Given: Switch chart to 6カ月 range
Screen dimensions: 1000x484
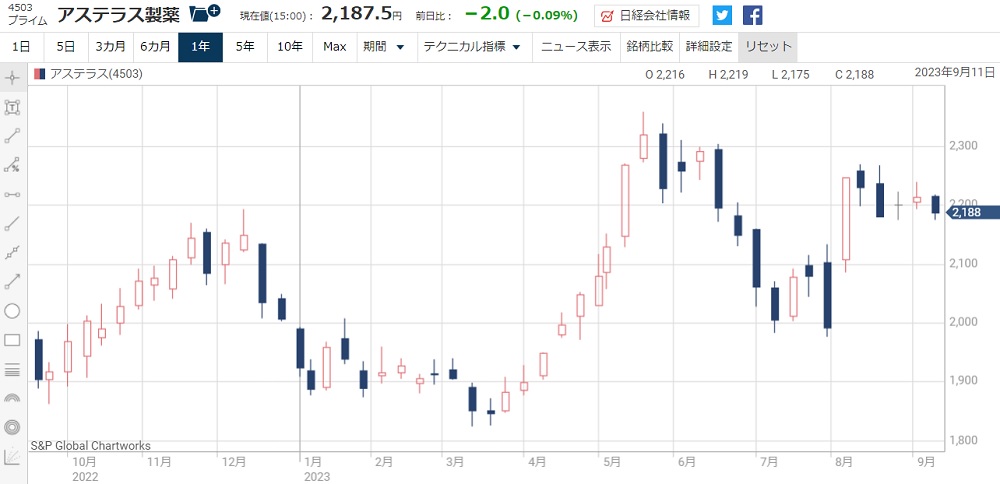Looking at the screenshot, I should click(x=155, y=47).
